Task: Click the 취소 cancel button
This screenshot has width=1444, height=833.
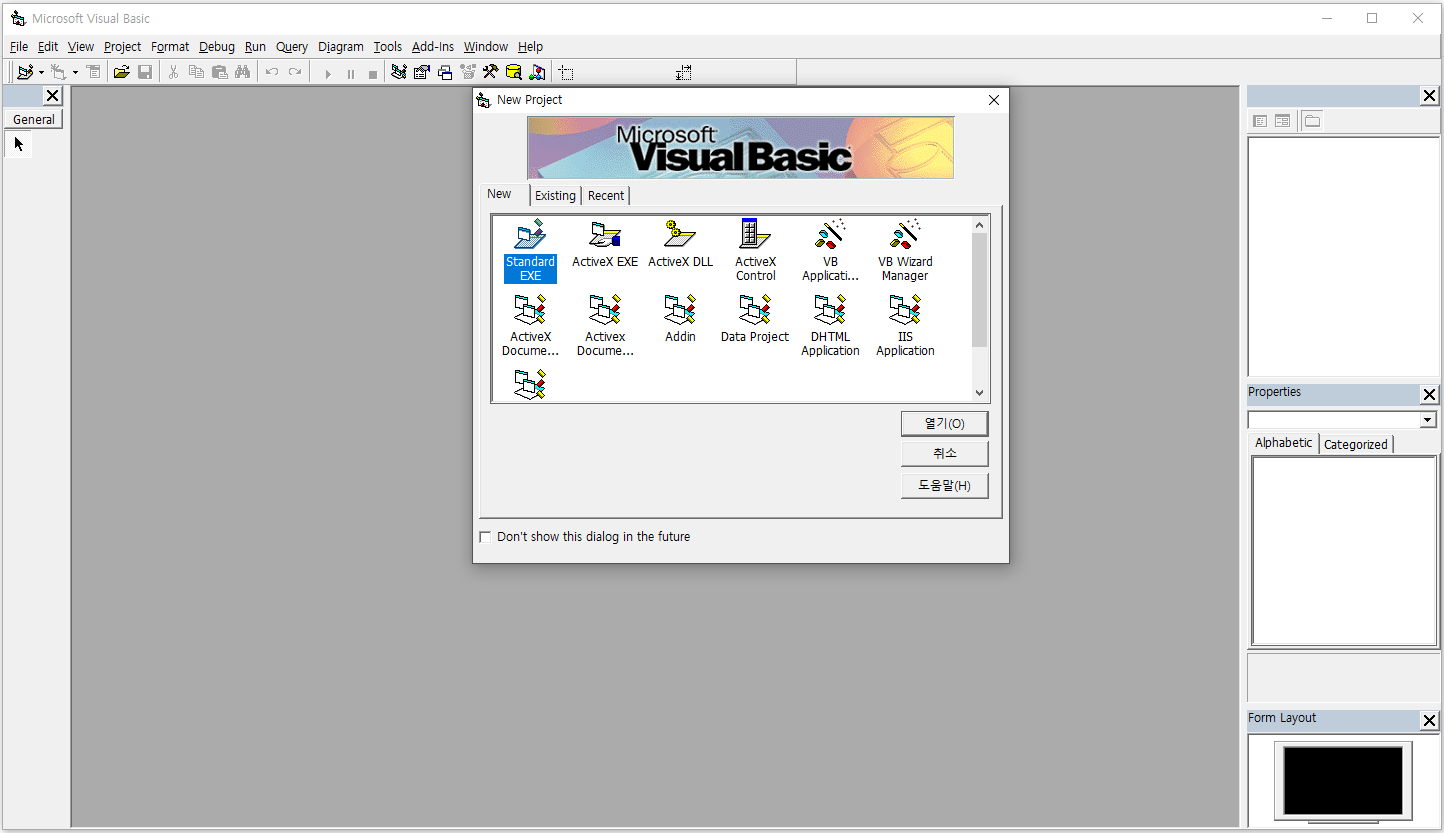Action: (x=945, y=454)
